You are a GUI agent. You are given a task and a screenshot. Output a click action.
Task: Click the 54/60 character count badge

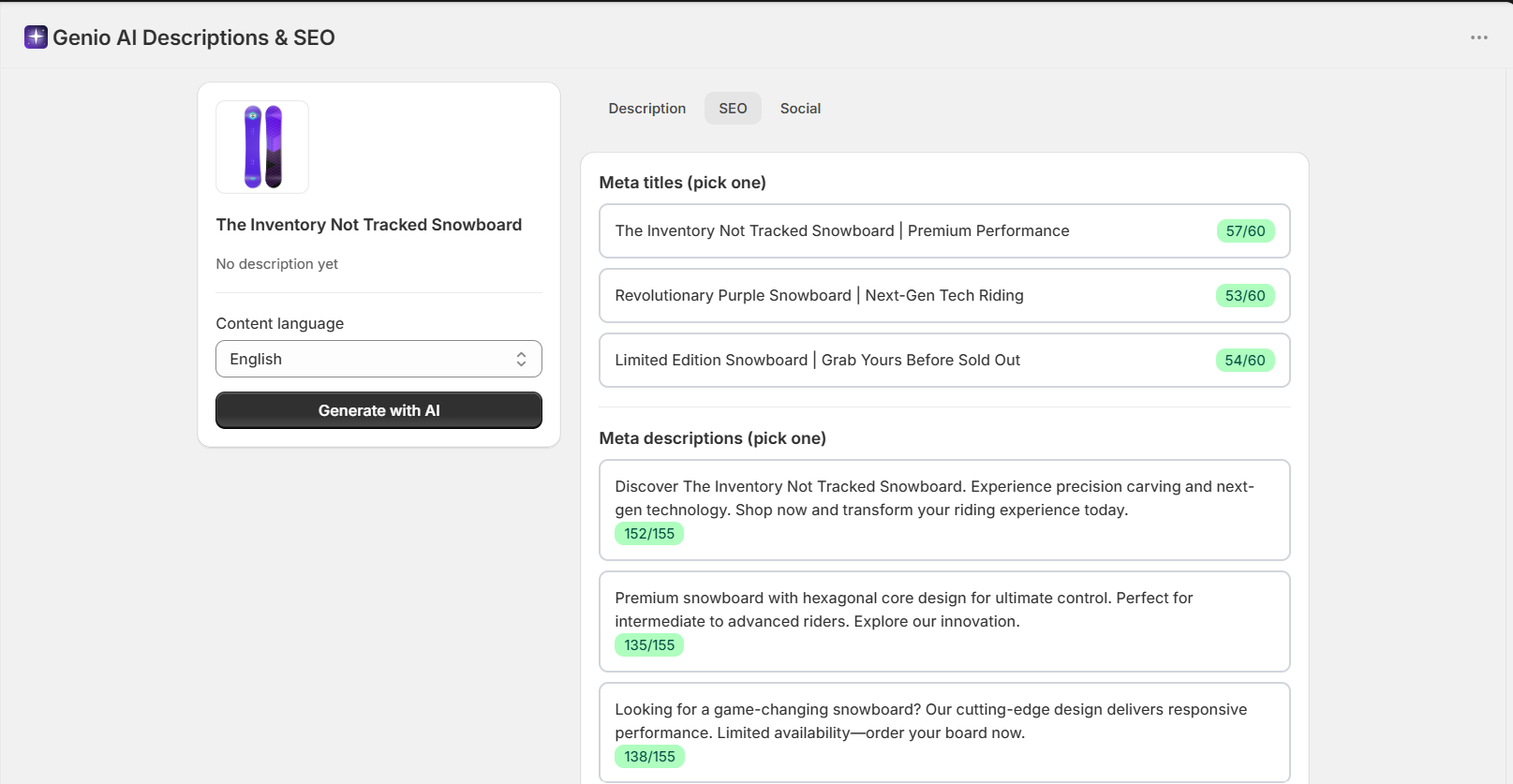click(1245, 360)
